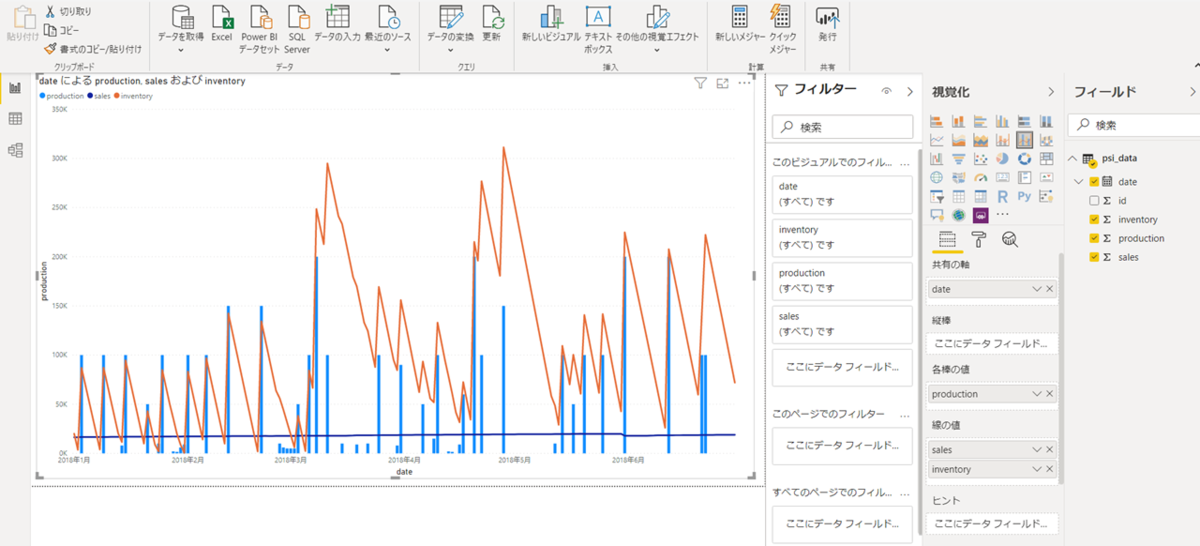Enter Focus mode on the chart
Image resolution: width=1200 pixels, height=546 pixels.
722,84
